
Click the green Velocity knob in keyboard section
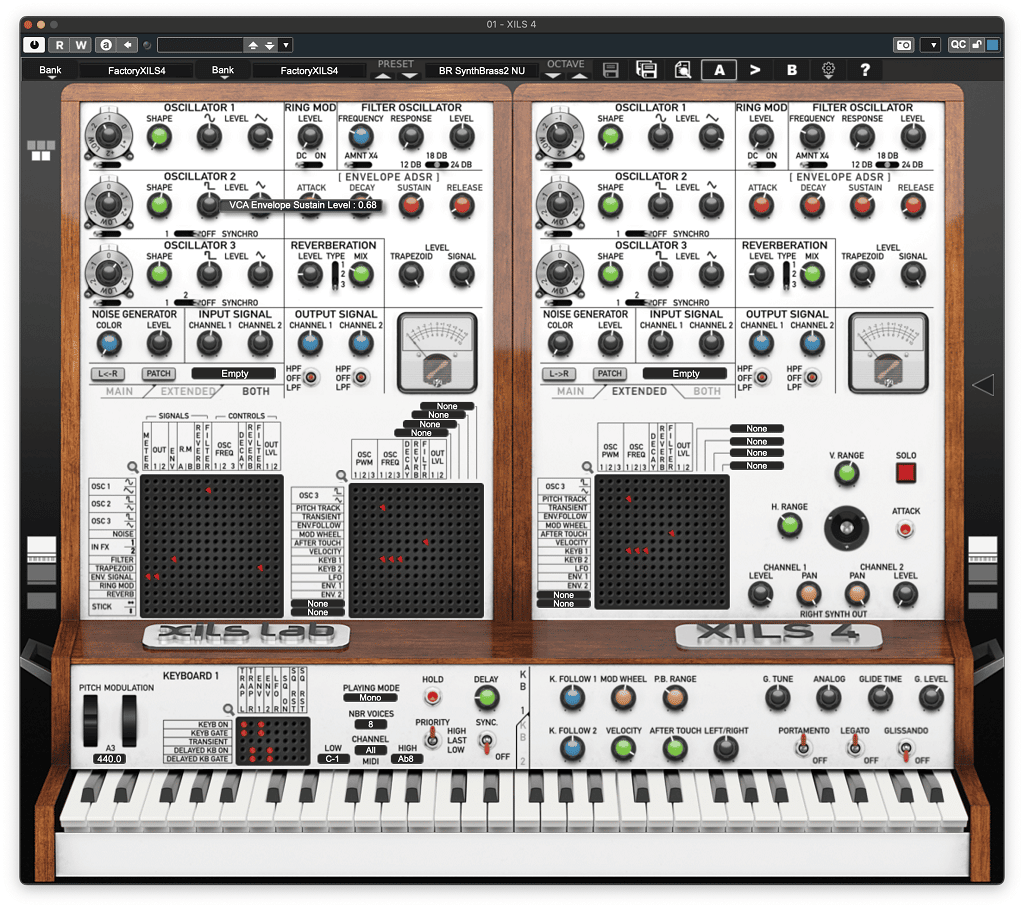click(x=624, y=749)
